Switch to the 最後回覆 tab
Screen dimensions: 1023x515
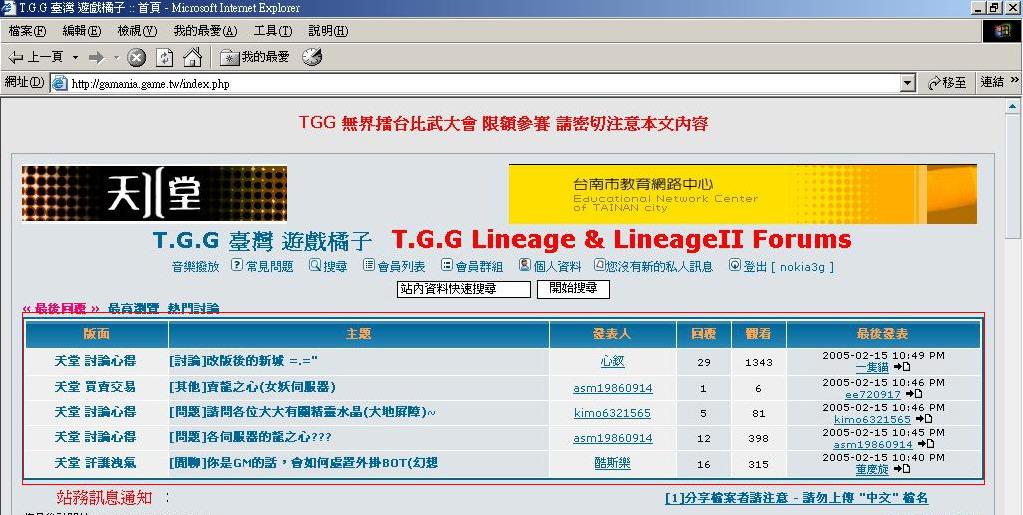pyautogui.click(x=61, y=309)
